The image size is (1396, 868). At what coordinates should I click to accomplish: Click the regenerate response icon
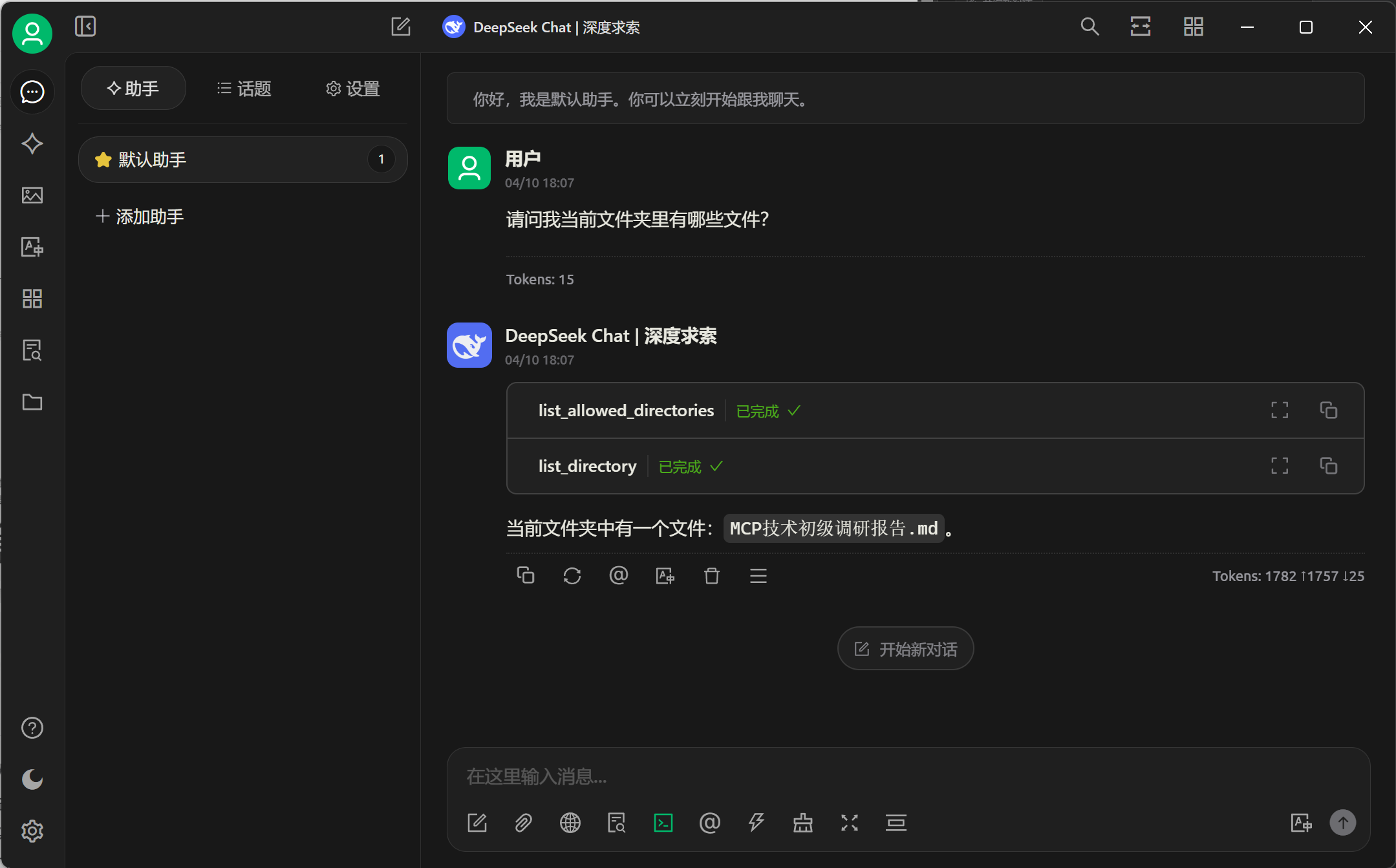coord(572,575)
